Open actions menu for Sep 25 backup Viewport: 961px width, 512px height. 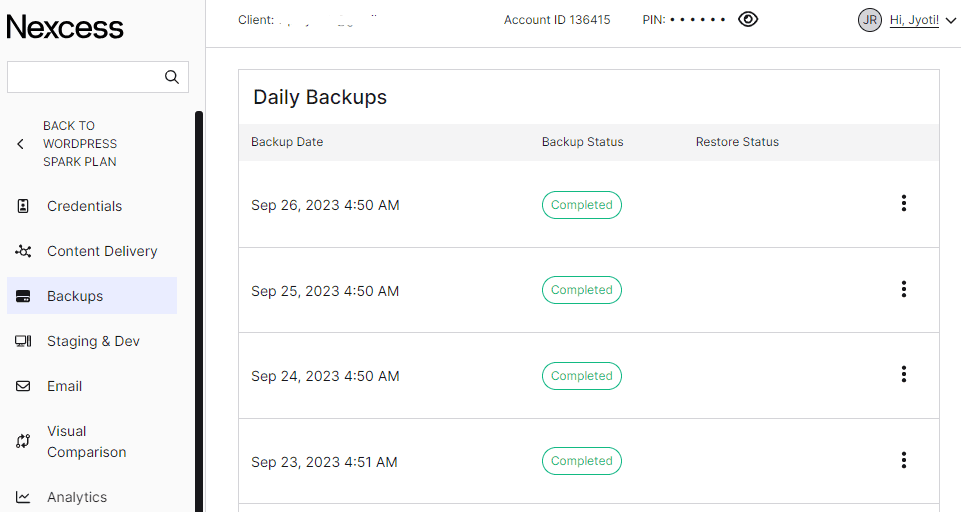(903, 289)
